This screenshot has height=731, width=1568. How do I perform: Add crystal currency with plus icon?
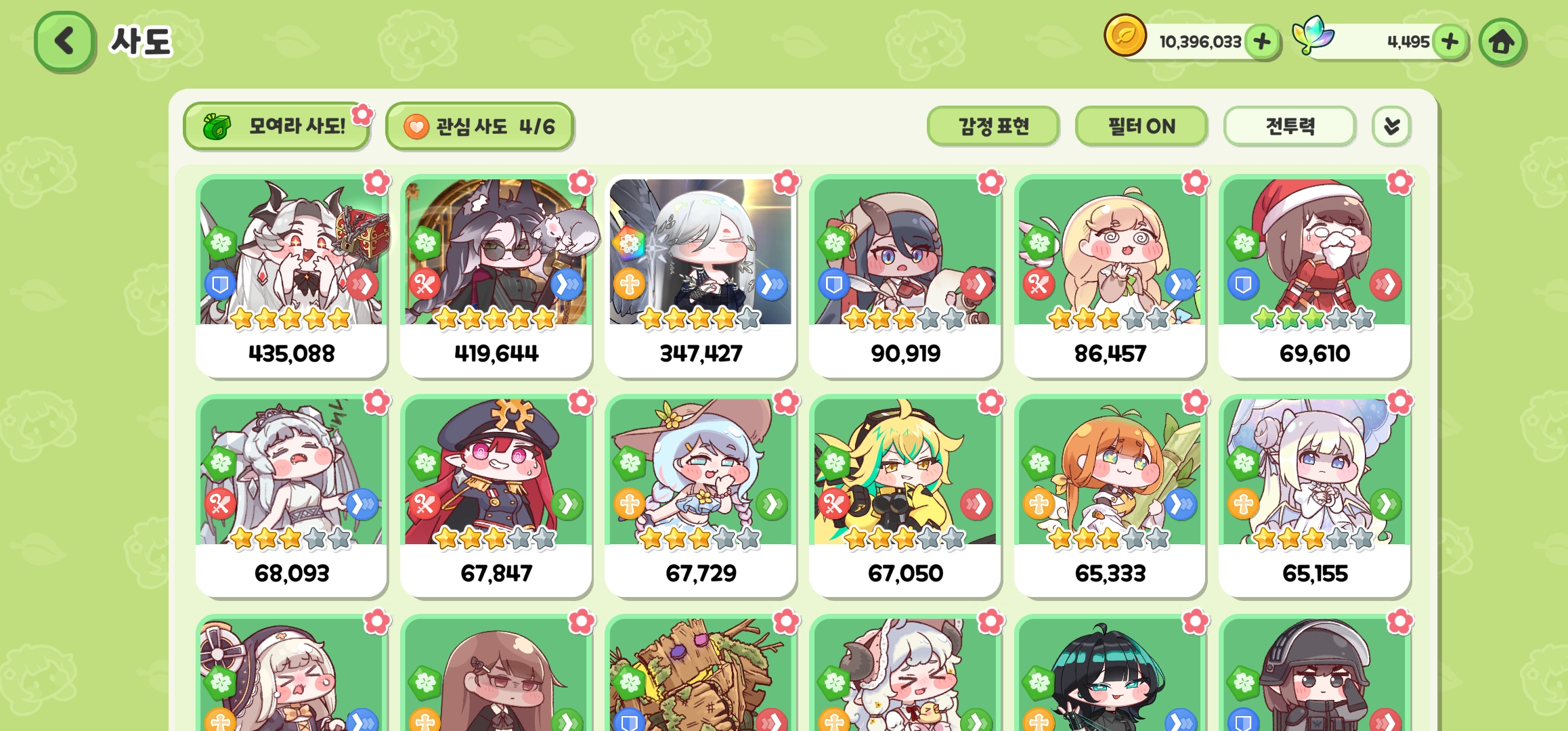point(1450,42)
